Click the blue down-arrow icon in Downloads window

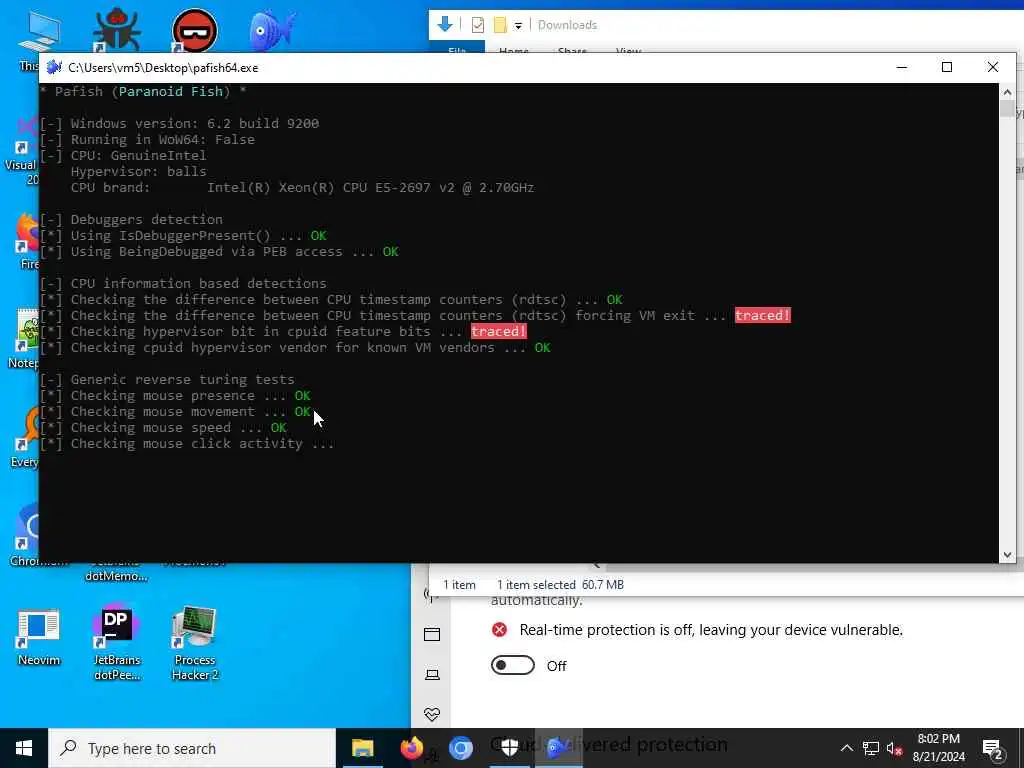445,25
